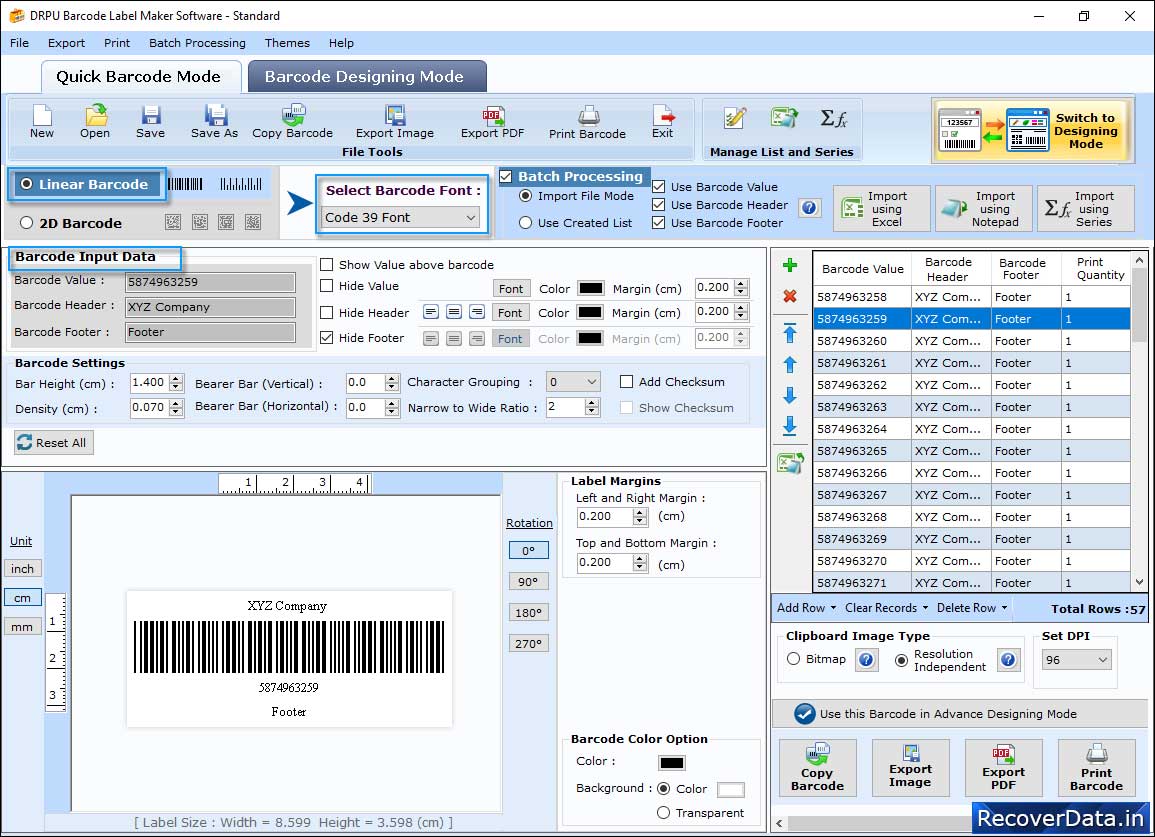Click the Narrow to Wide Ratio spinner arrows
The image size is (1155, 837).
pyautogui.click(x=591, y=407)
